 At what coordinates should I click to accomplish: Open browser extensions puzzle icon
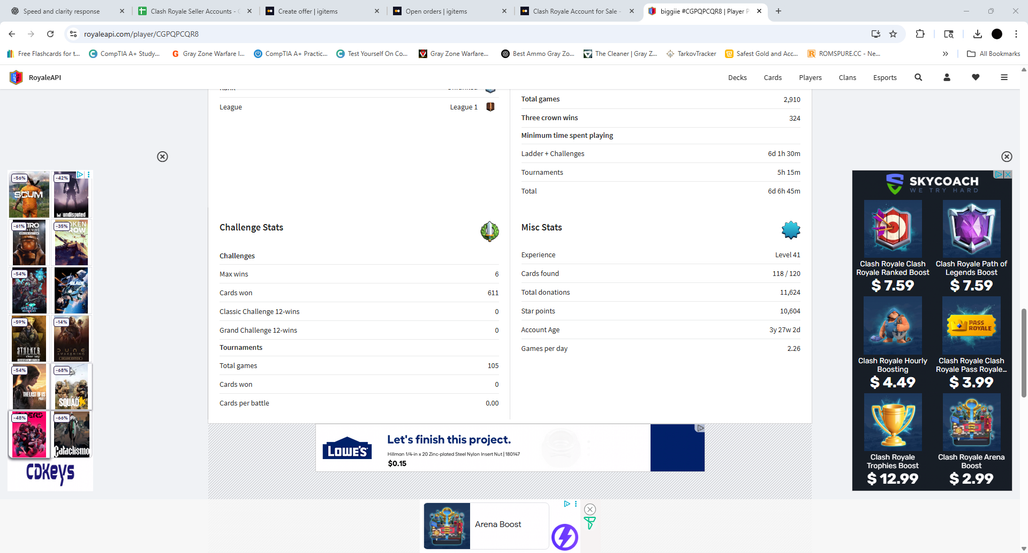pos(920,33)
